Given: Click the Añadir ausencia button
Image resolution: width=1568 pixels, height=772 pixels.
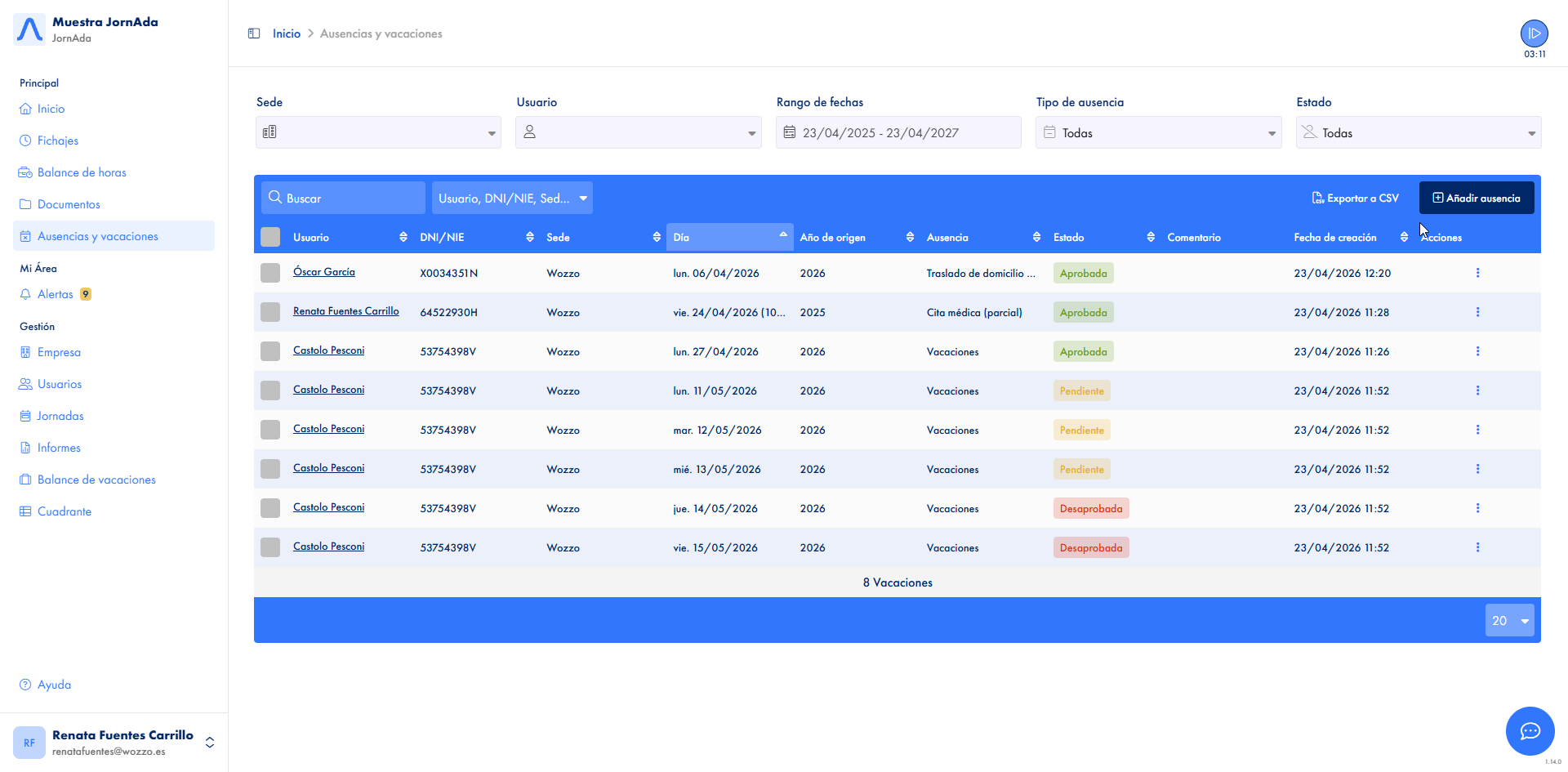Looking at the screenshot, I should click(x=1477, y=197).
